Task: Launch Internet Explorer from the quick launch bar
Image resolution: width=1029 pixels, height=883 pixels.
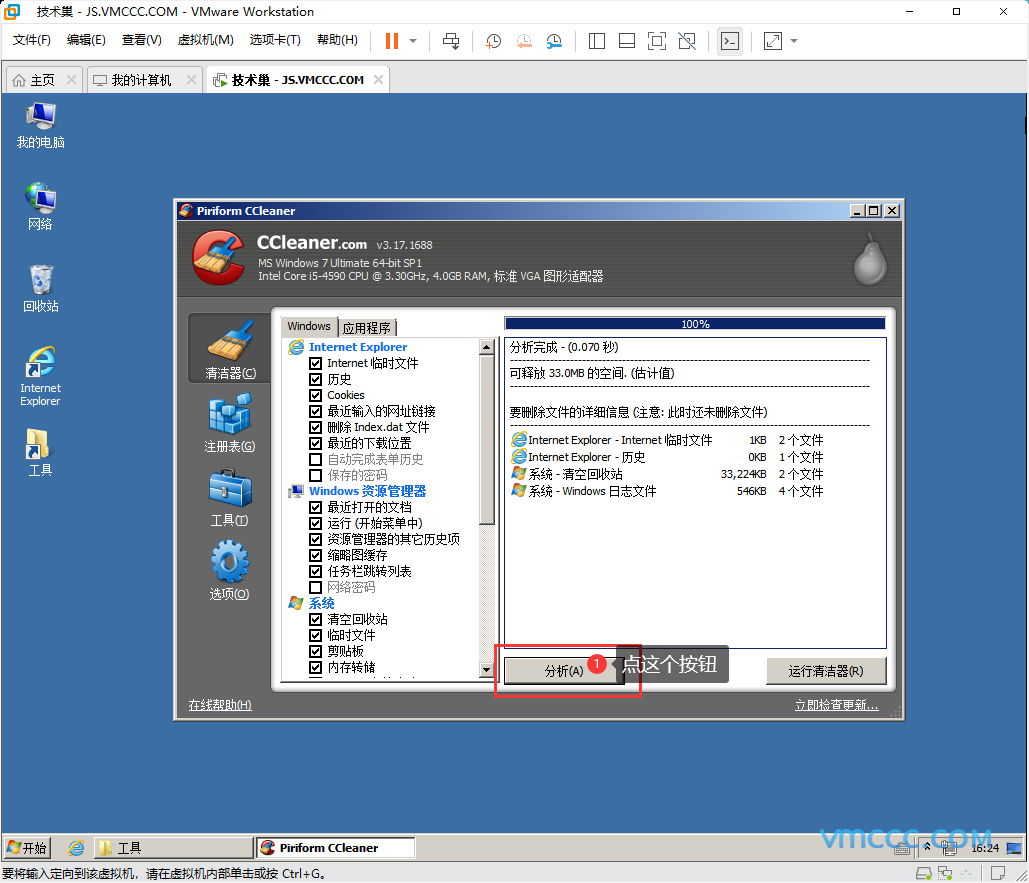Action: tap(76, 848)
